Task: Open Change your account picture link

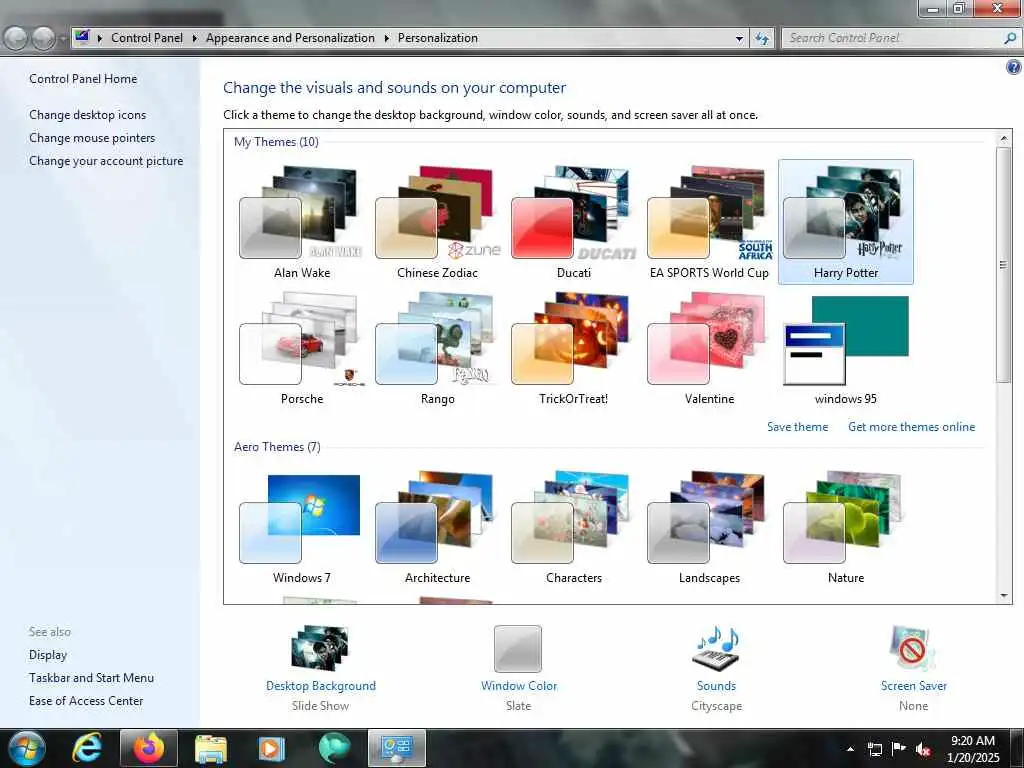Action: [x=106, y=161]
